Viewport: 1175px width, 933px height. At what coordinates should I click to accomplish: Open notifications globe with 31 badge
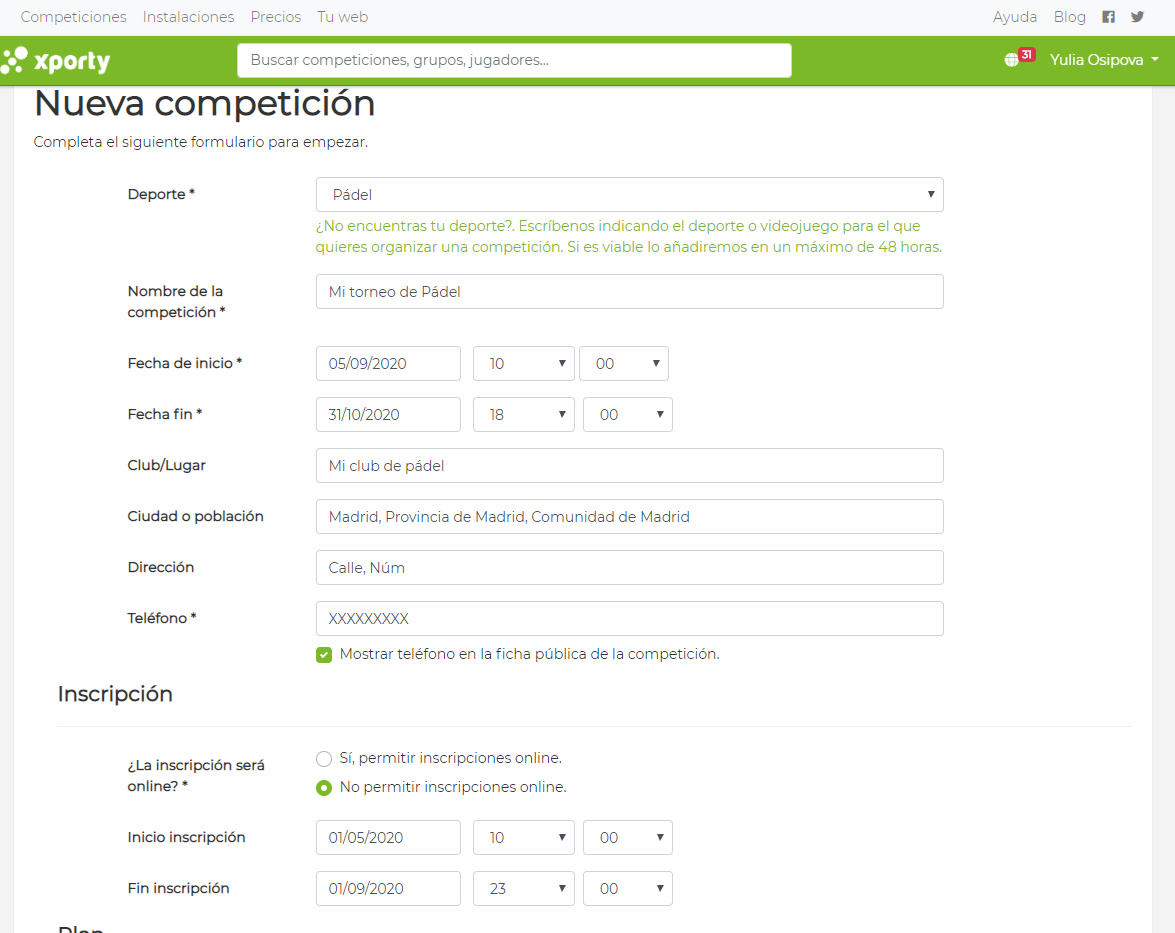[1019, 58]
